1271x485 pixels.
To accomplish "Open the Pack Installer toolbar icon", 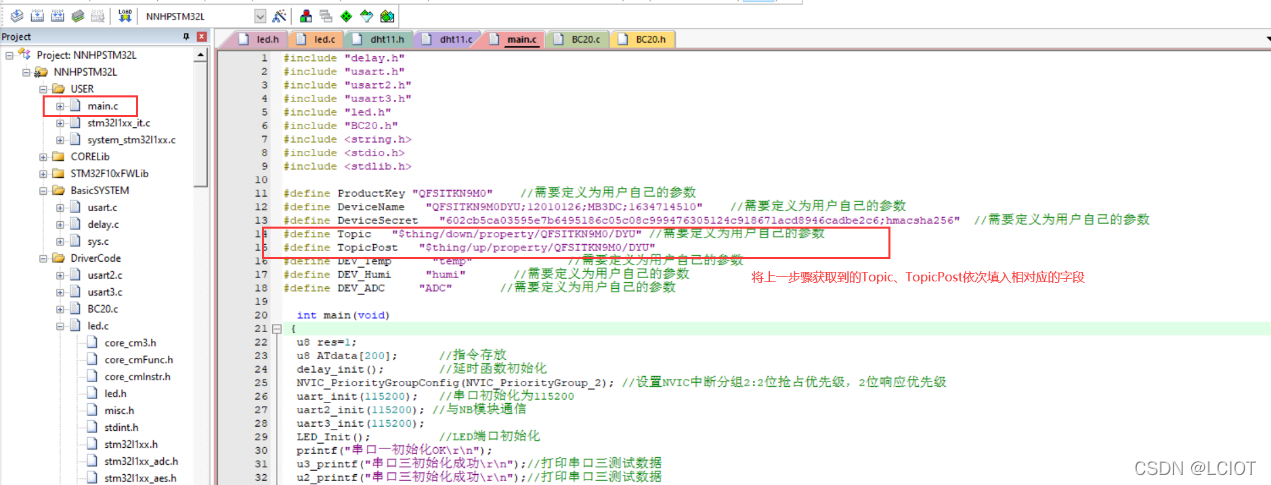I will tap(387, 16).
